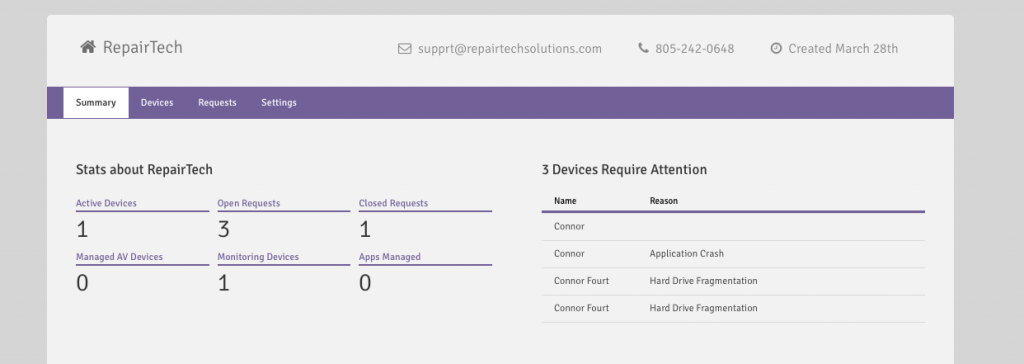The image size is (1024, 364).
Task: Open the Open Requests stat link
Action: click(x=249, y=203)
